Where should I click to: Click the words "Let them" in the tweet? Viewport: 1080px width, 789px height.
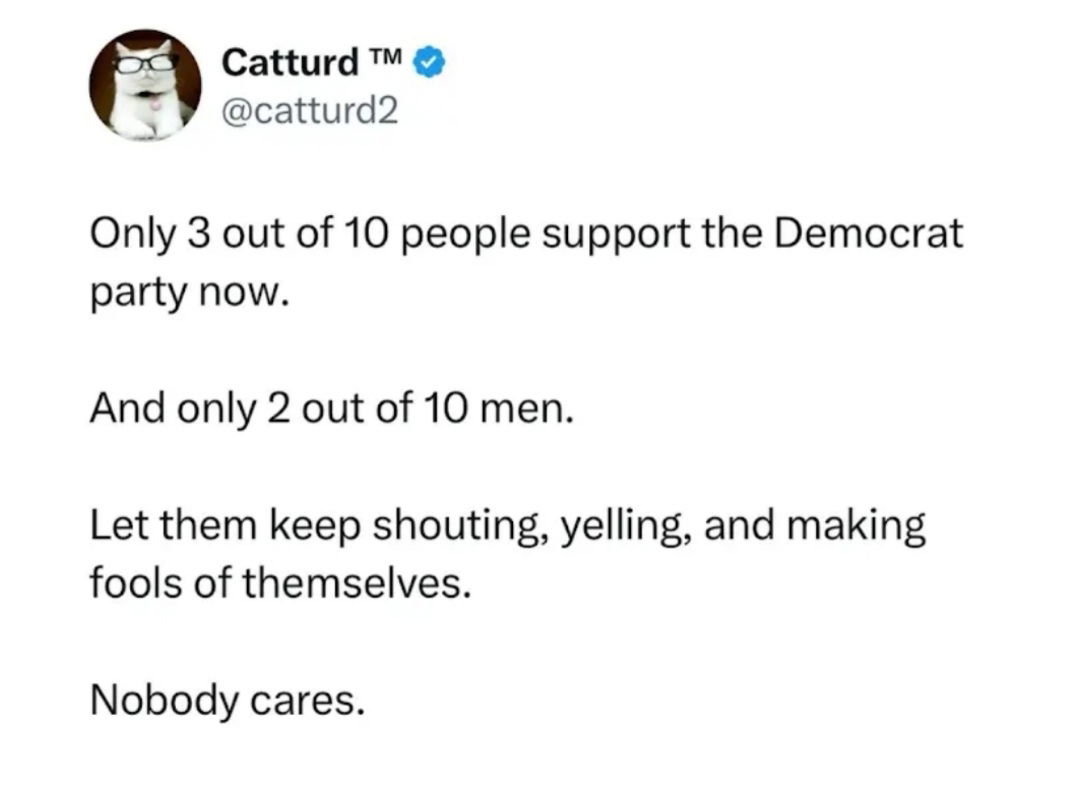tap(165, 526)
